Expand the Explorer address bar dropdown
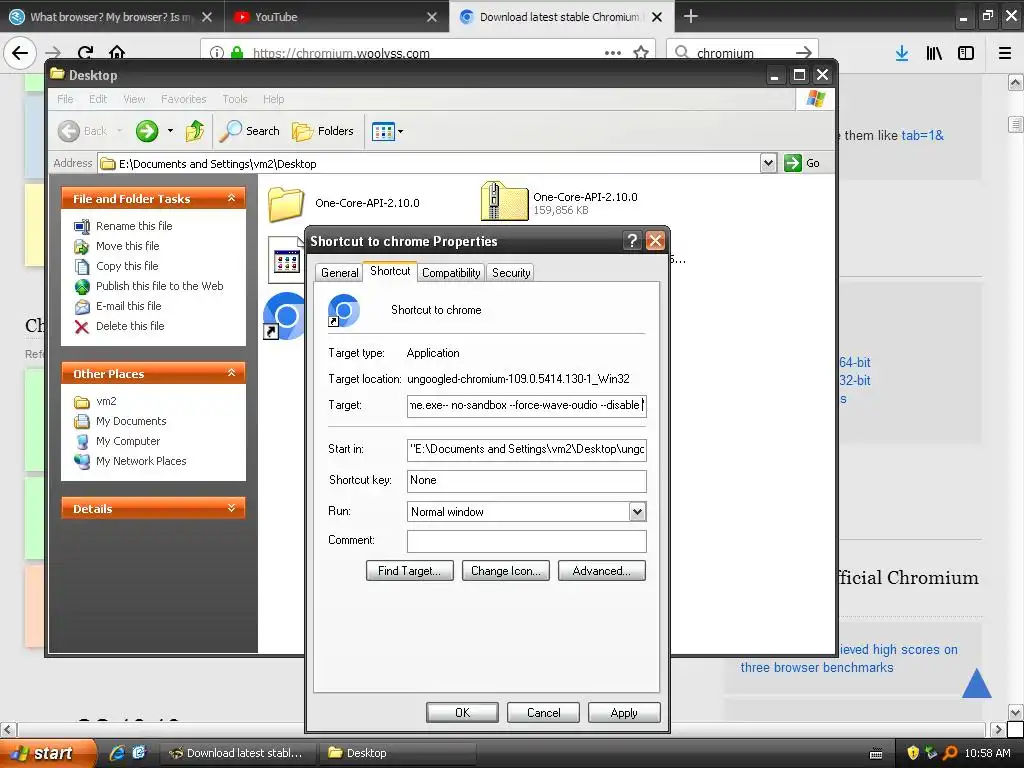1024x768 pixels. 769,163
